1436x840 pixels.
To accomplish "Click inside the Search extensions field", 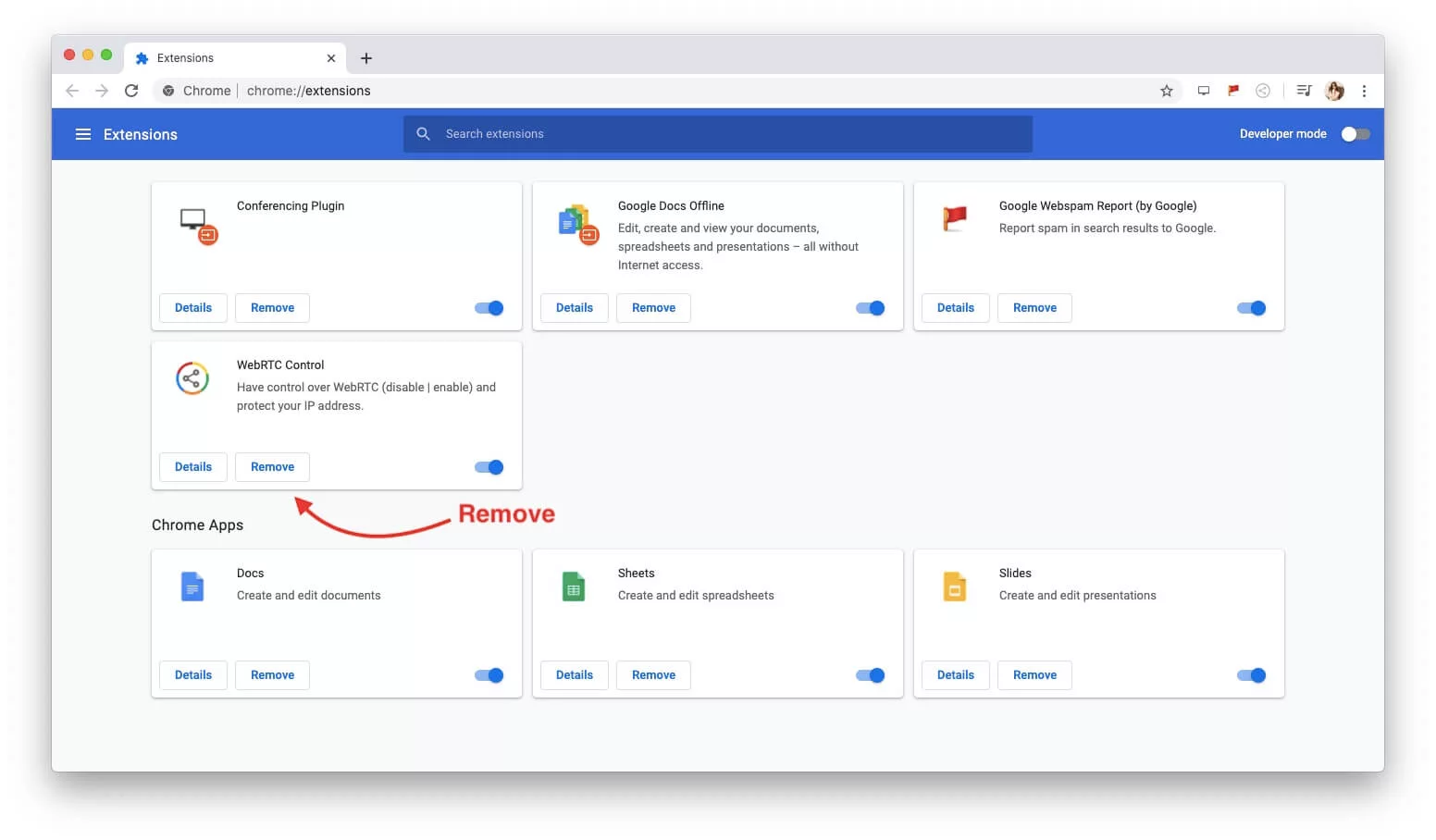I will (x=648, y=133).
